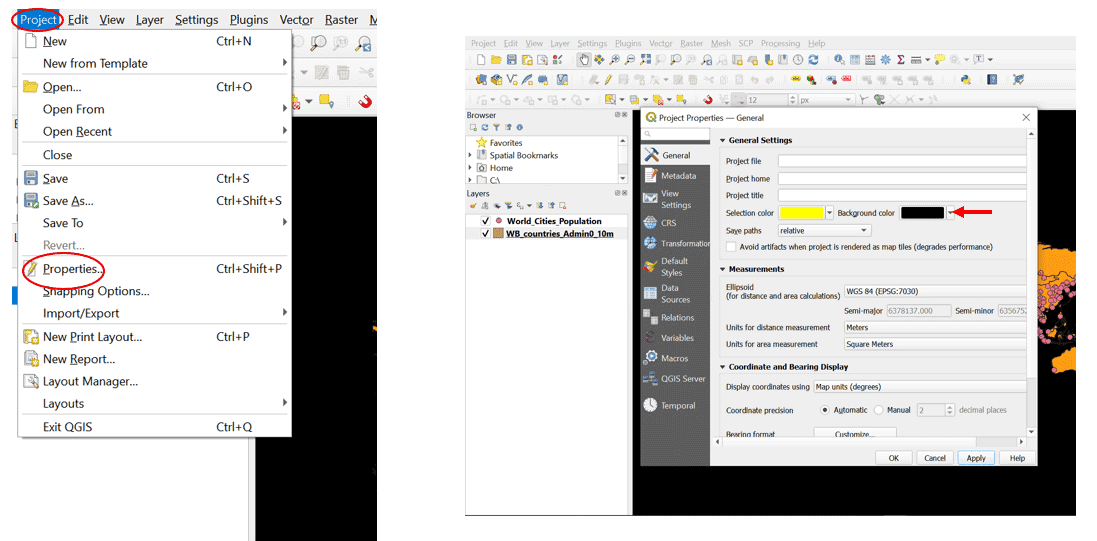Click the Refresh map icon in toolbar
The height and width of the screenshot is (541, 1097).
(x=813, y=59)
